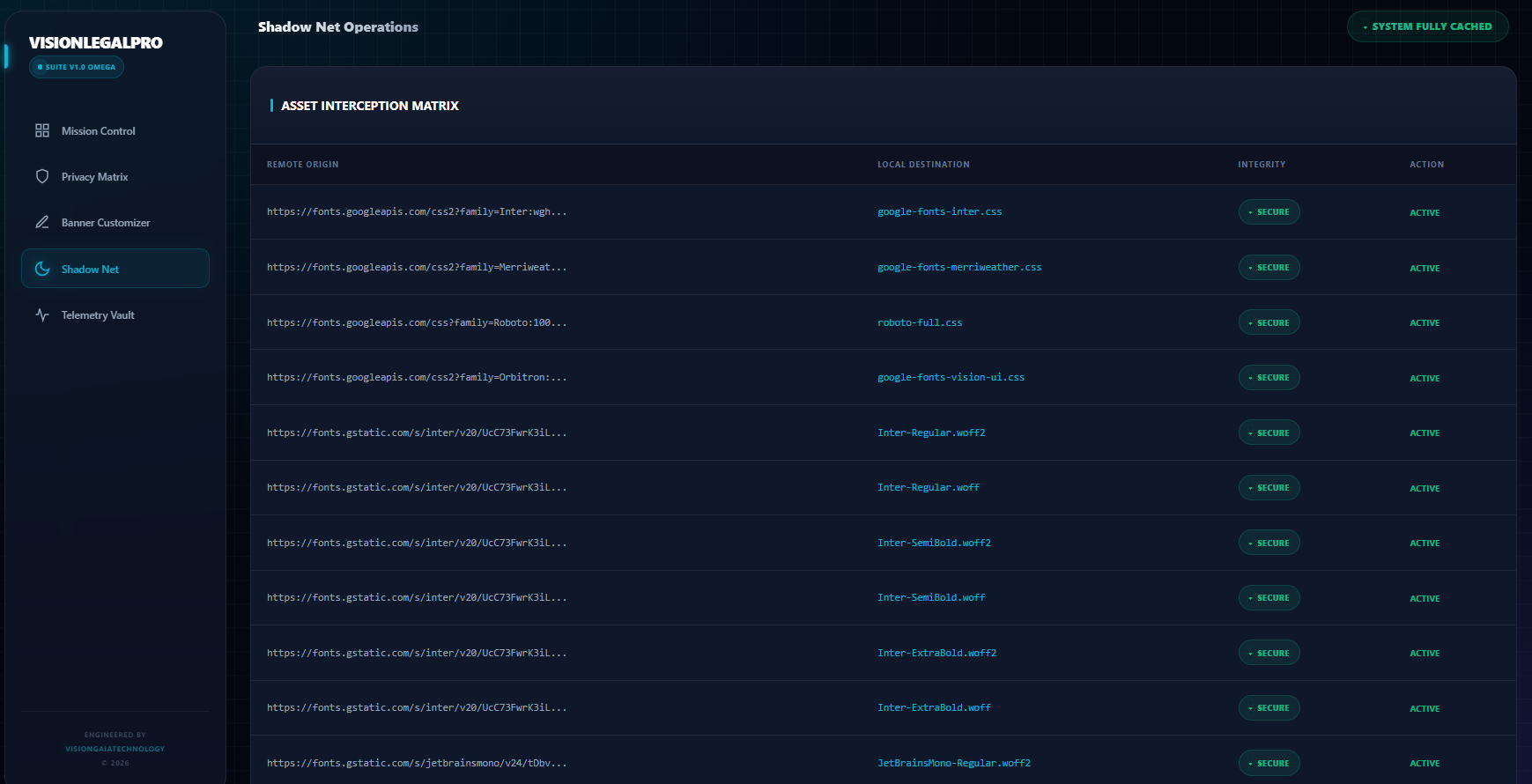Click the Privacy Matrix shield icon

coord(42,176)
